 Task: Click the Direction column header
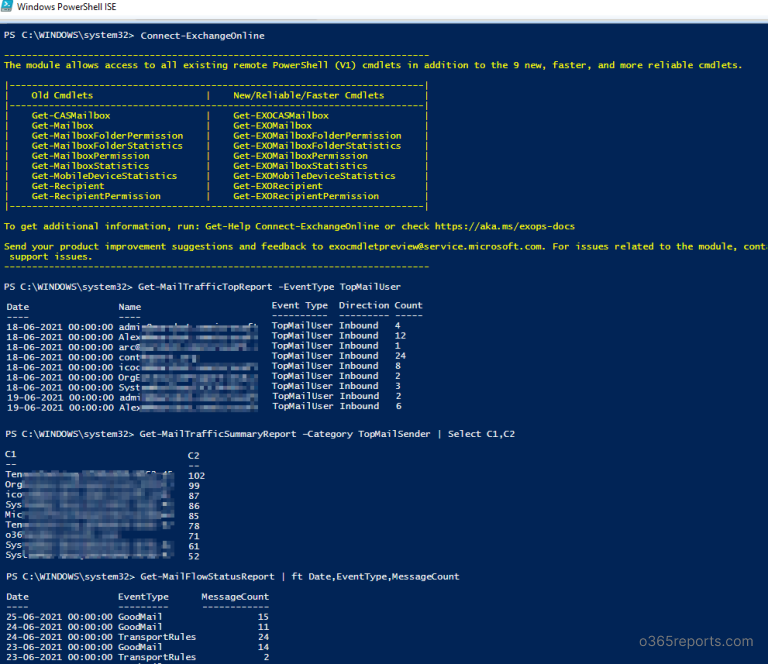364,306
